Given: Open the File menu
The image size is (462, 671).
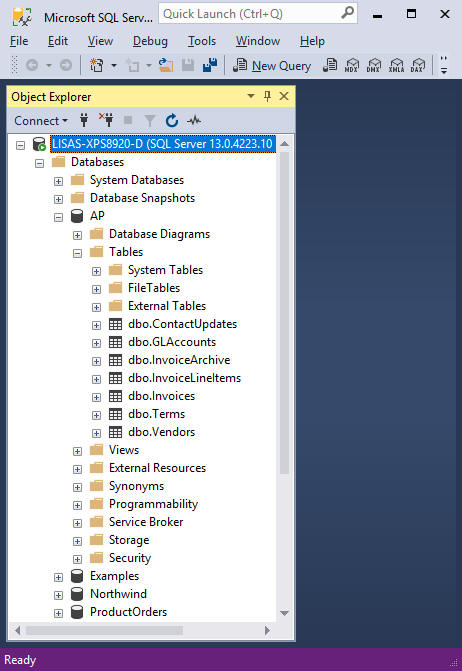Looking at the screenshot, I should [x=19, y=41].
